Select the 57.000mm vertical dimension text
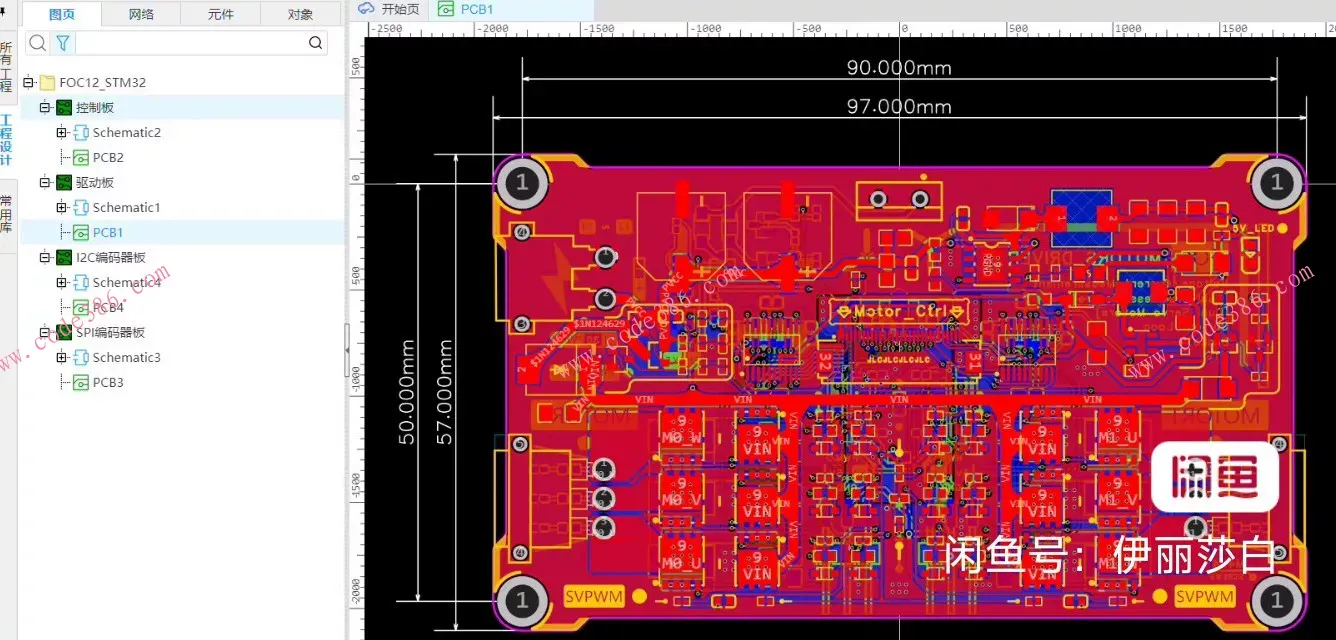Image resolution: width=1336 pixels, height=640 pixels. click(446, 392)
